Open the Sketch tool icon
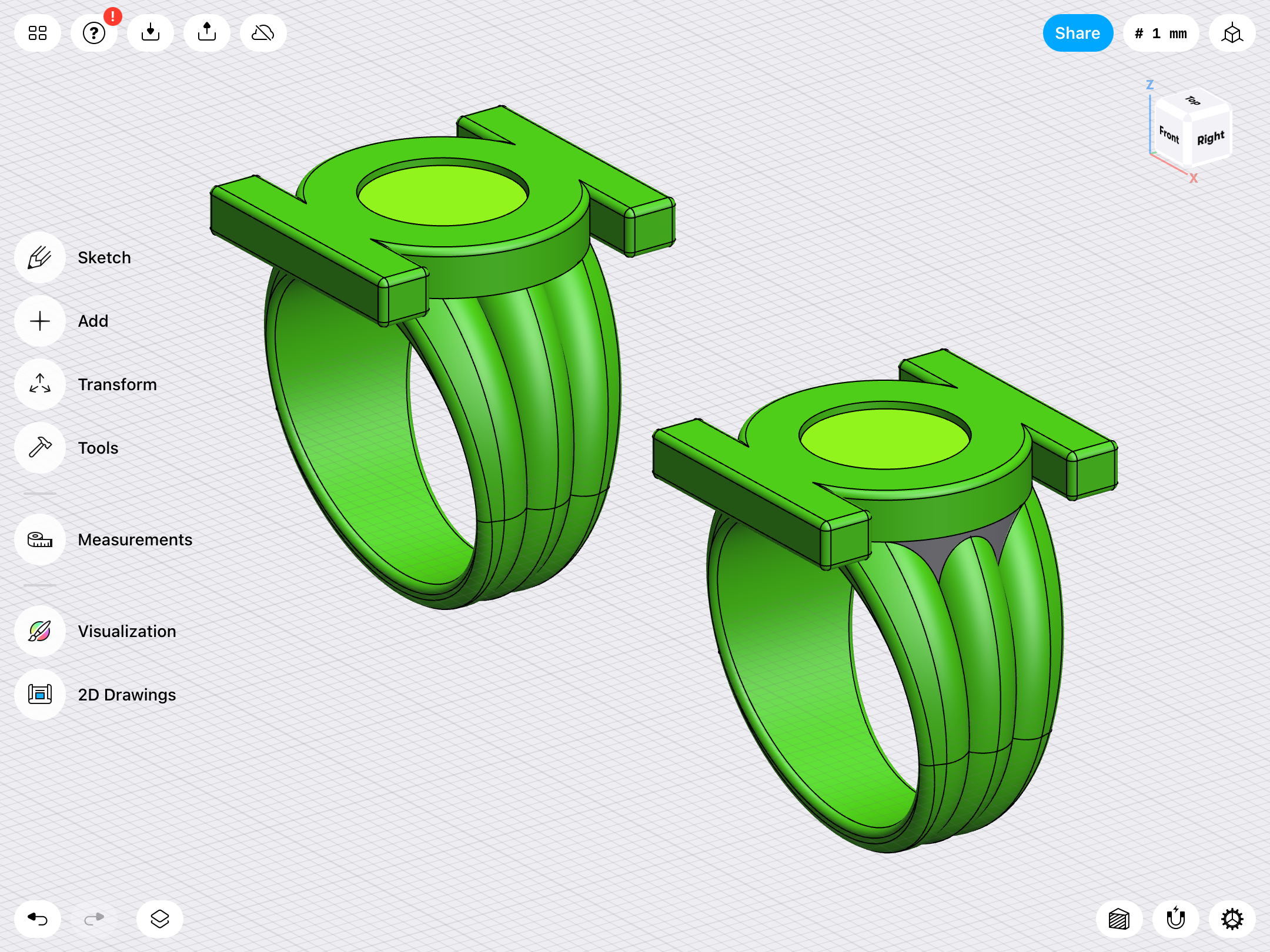The width and height of the screenshot is (1270, 952). click(40, 257)
